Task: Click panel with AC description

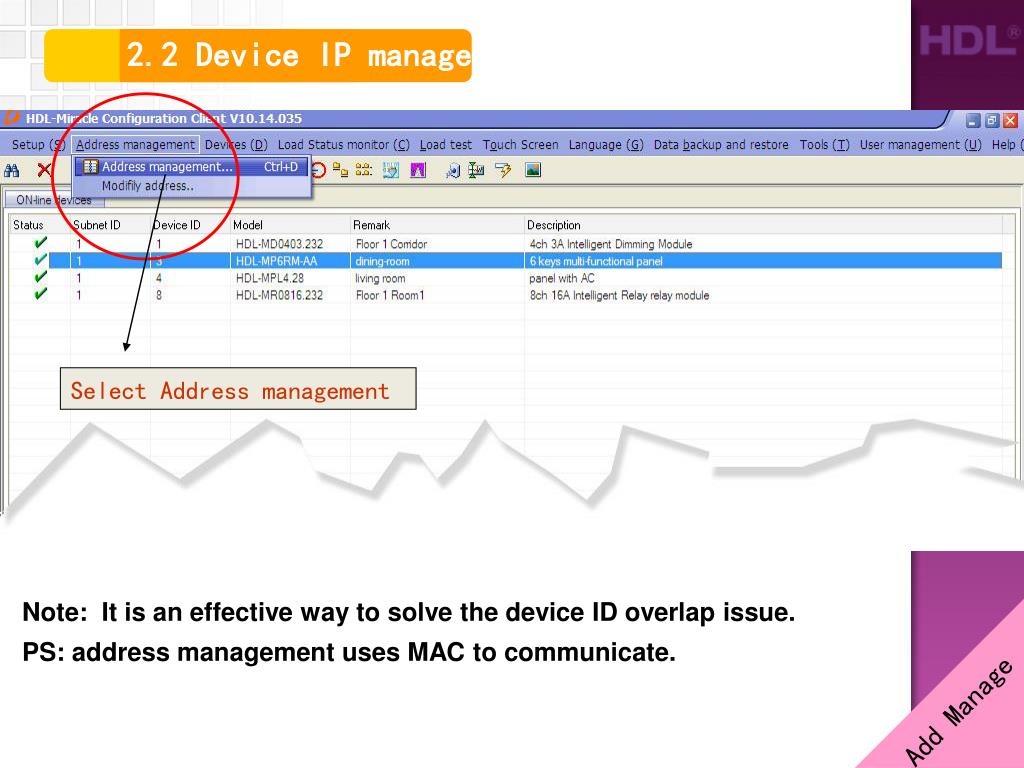Action: coord(562,278)
